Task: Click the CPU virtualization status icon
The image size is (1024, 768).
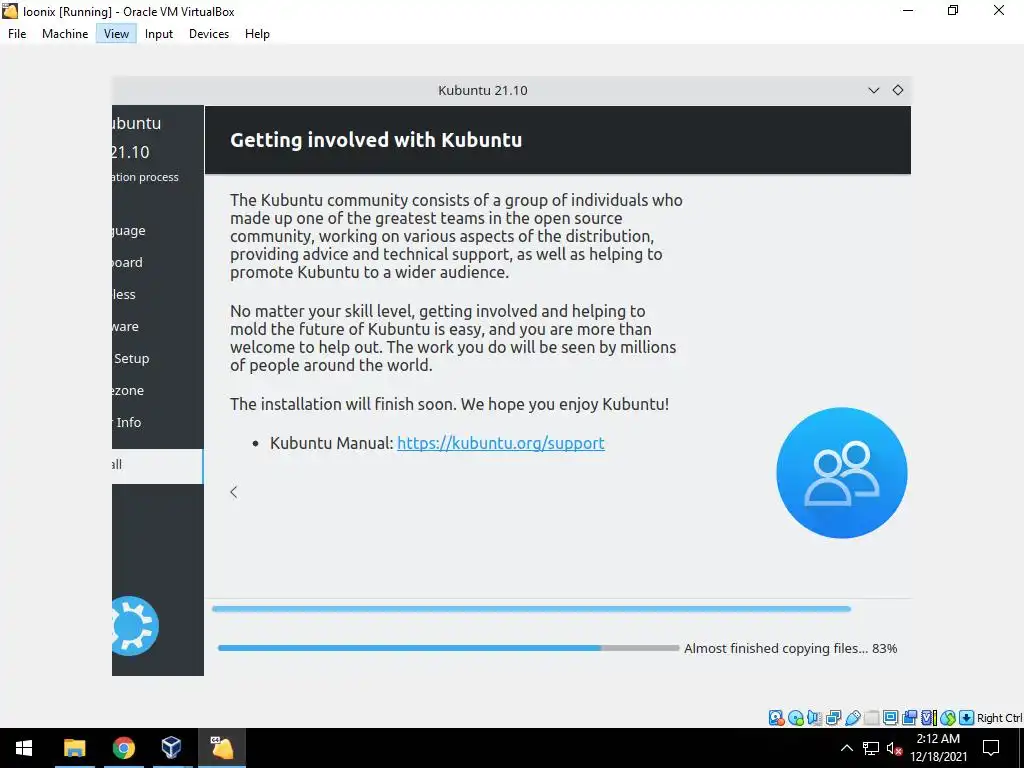Action: [928, 718]
